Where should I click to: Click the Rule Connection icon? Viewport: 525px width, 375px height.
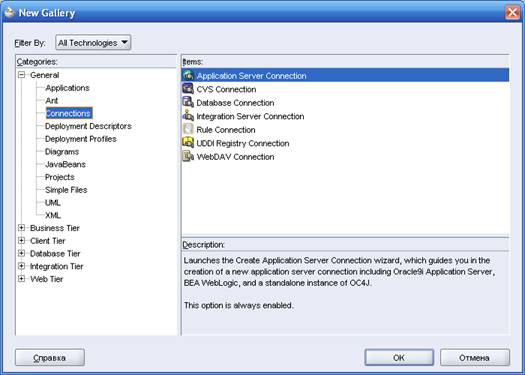tap(188, 129)
